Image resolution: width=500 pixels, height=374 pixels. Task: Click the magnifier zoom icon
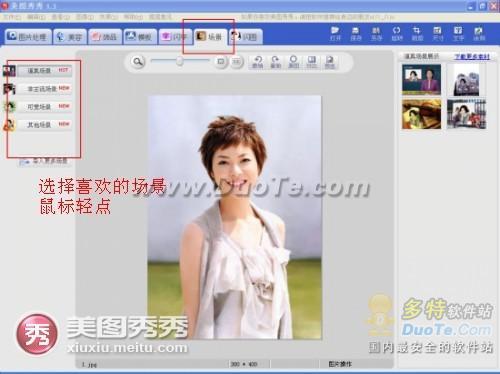coord(138,62)
